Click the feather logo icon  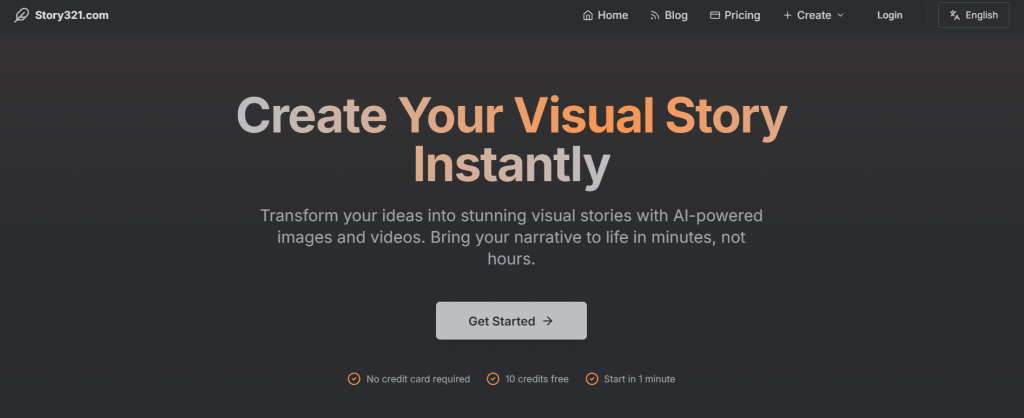click(x=21, y=15)
